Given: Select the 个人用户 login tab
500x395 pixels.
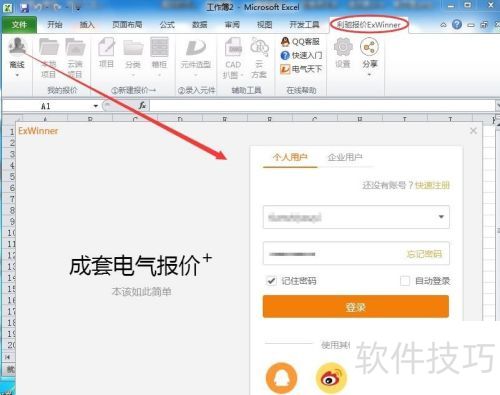Looking at the screenshot, I should 290,157.
